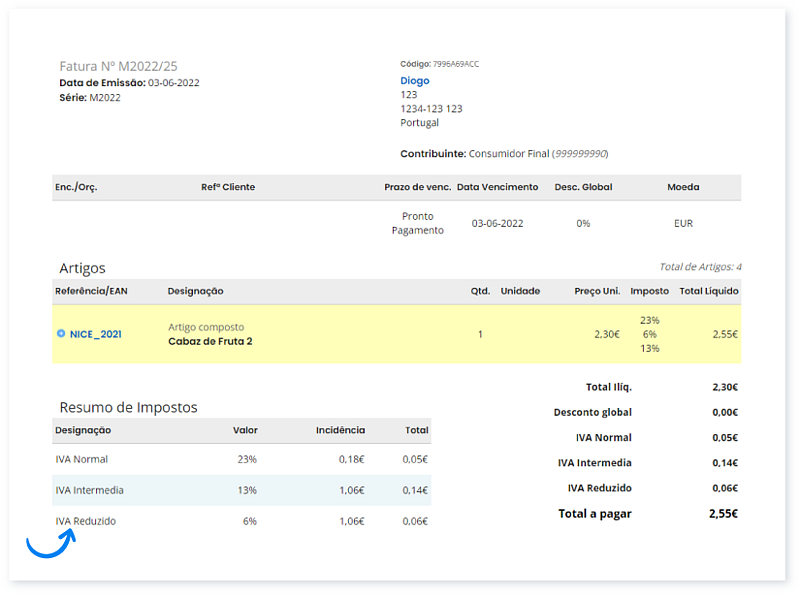Click the Referência/EAN column header
This screenshot has height=595, width=800.
point(92,291)
